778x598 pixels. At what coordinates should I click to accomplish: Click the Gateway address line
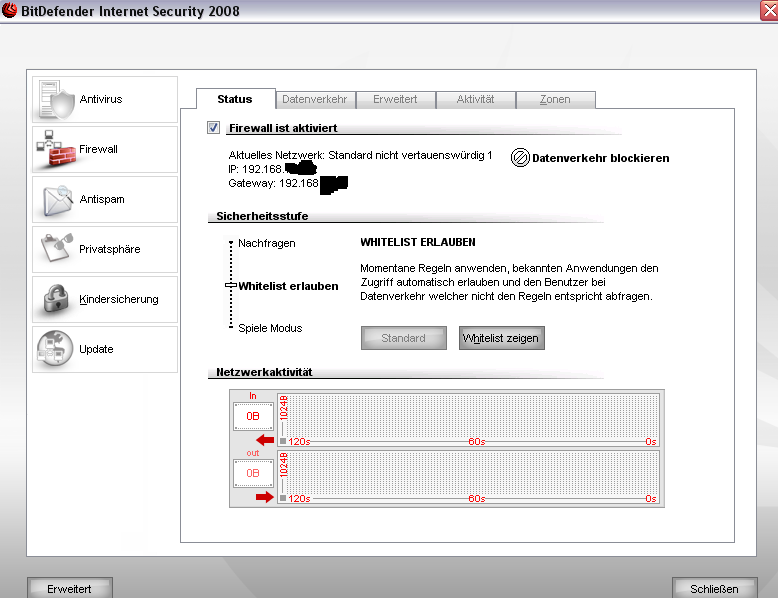[288, 184]
